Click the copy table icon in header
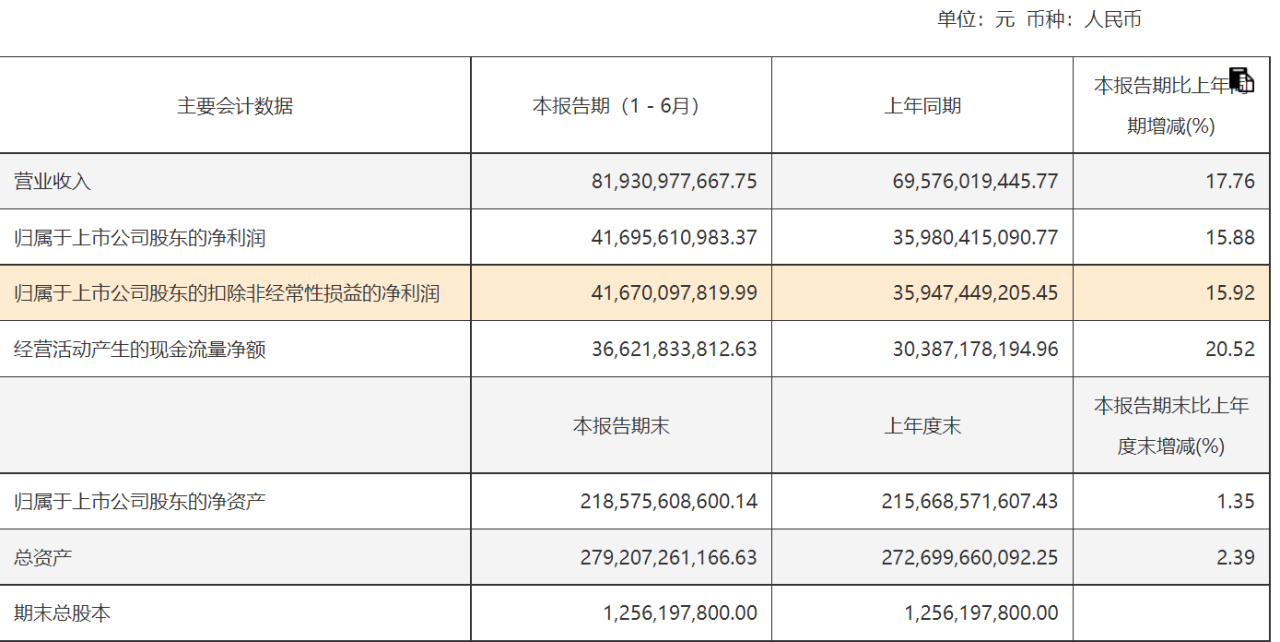This screenshot has height=642, width=1280. pyautogui.click(x=1241, y=81)
